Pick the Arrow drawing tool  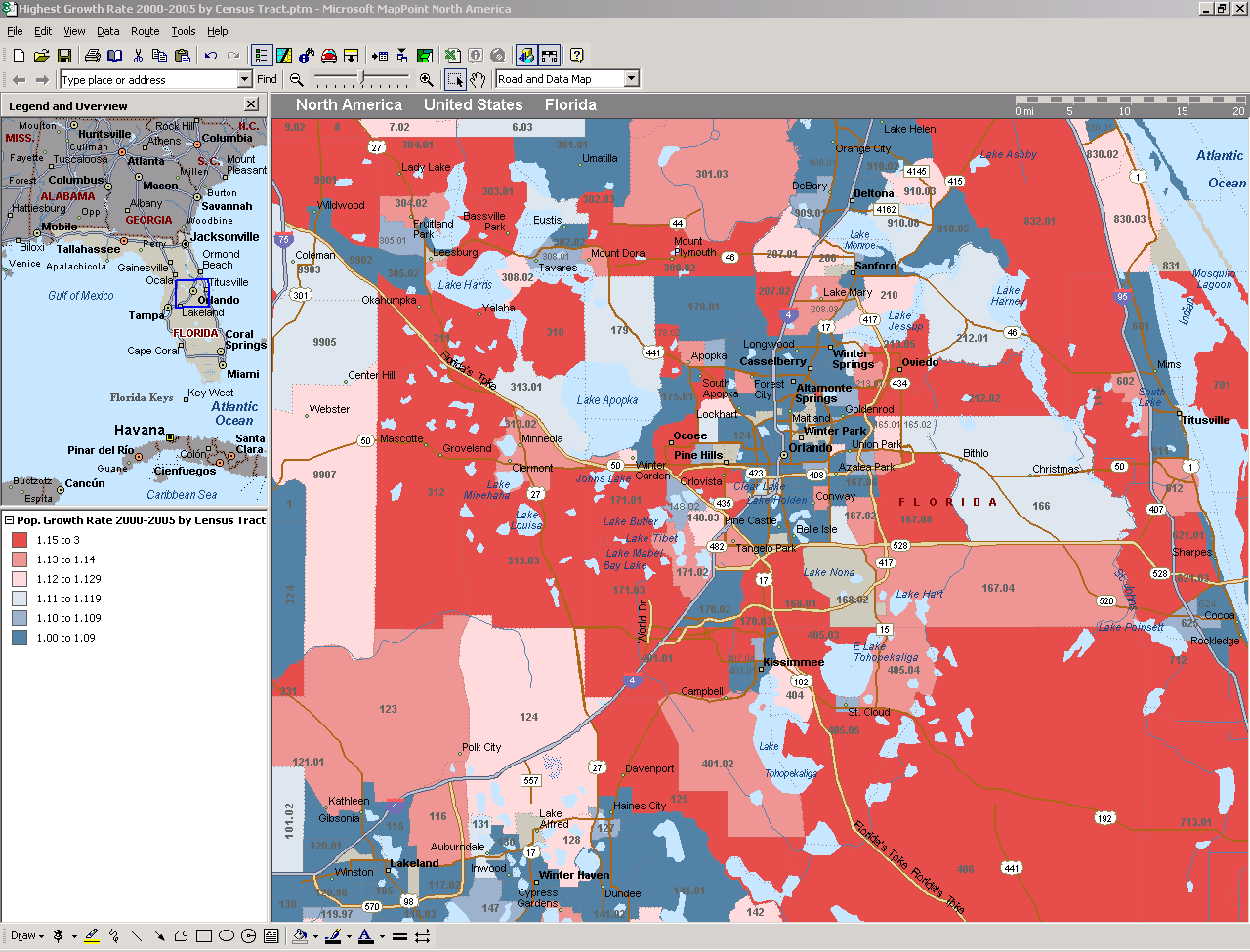tap(158, 935)
